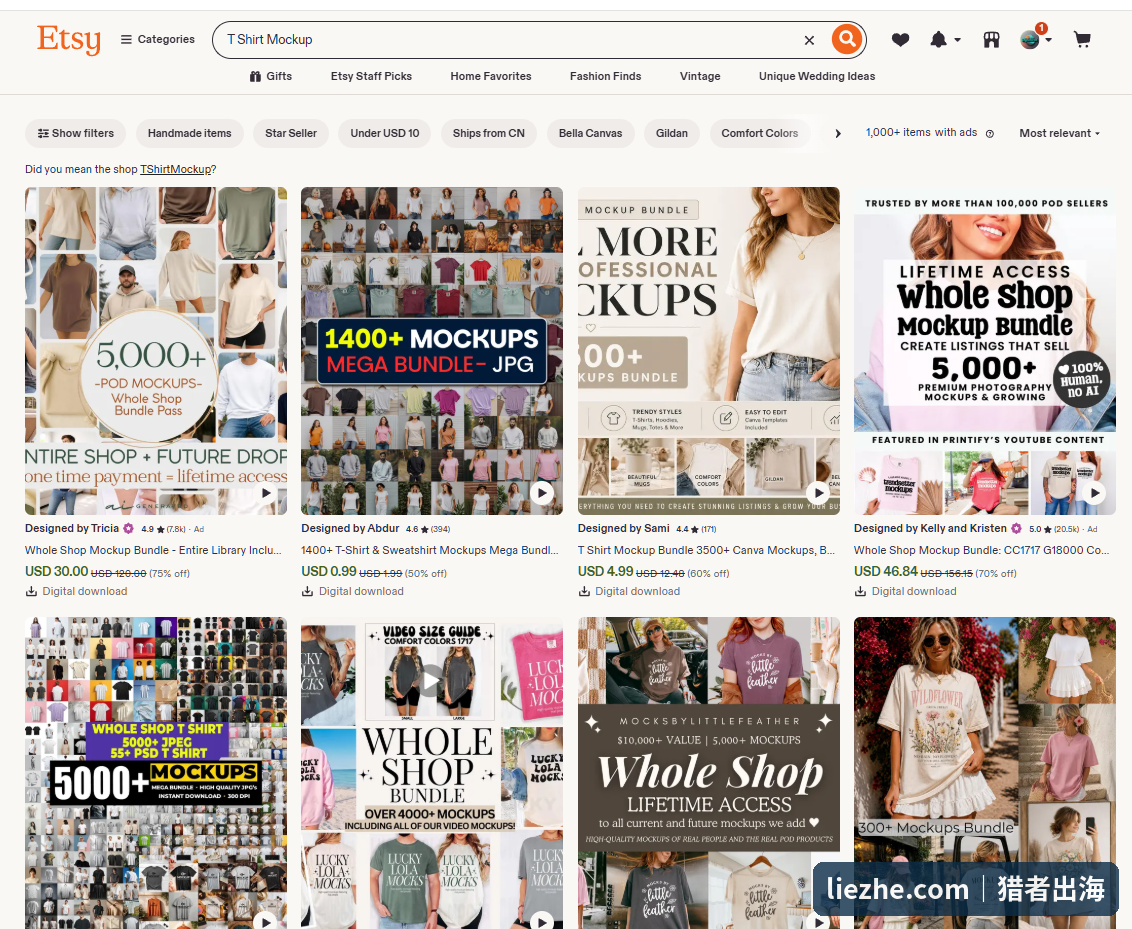Viewport: 1132px width, 929px height.
Task: Toggle Handmade items filter
Action: pyautogui.click(x=189, y=133)
